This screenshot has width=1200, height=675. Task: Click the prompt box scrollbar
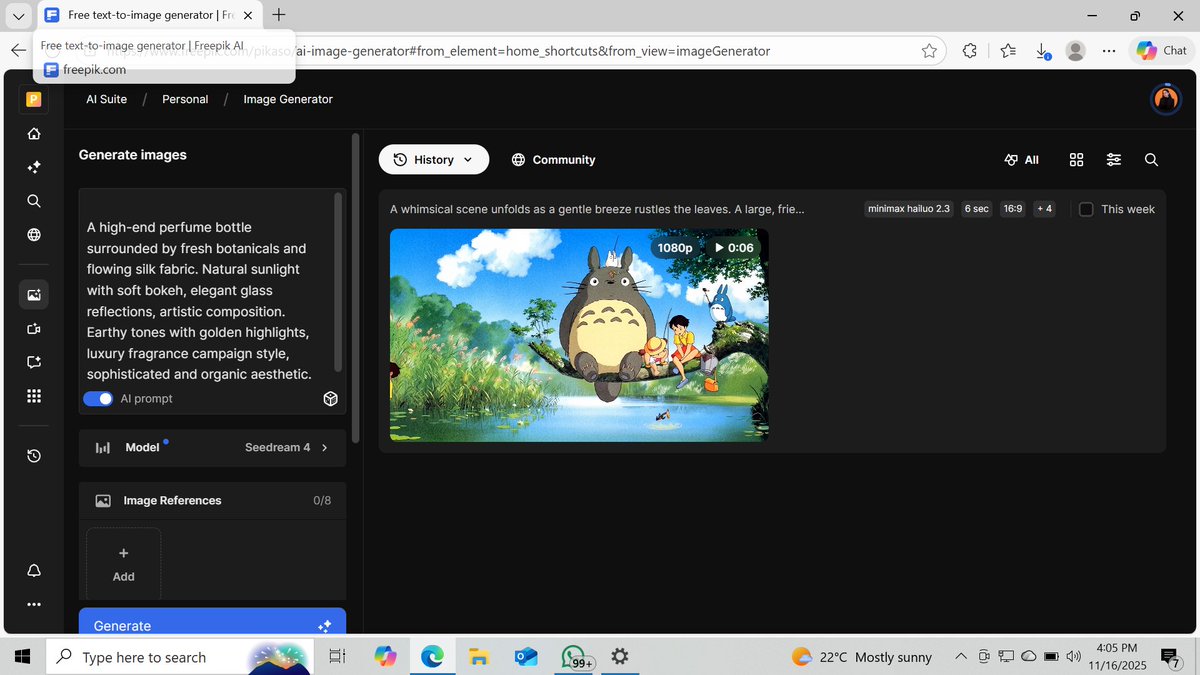(338, 283)
